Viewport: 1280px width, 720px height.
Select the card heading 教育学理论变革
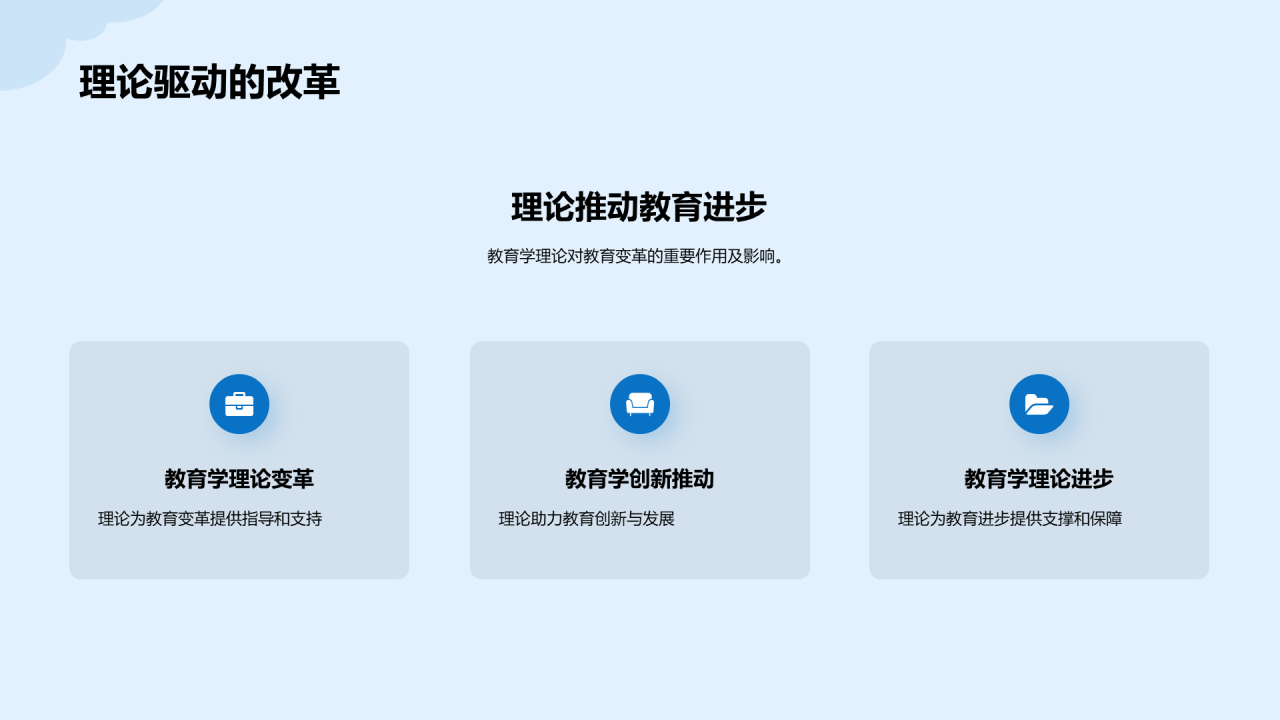tap(239, 479)
